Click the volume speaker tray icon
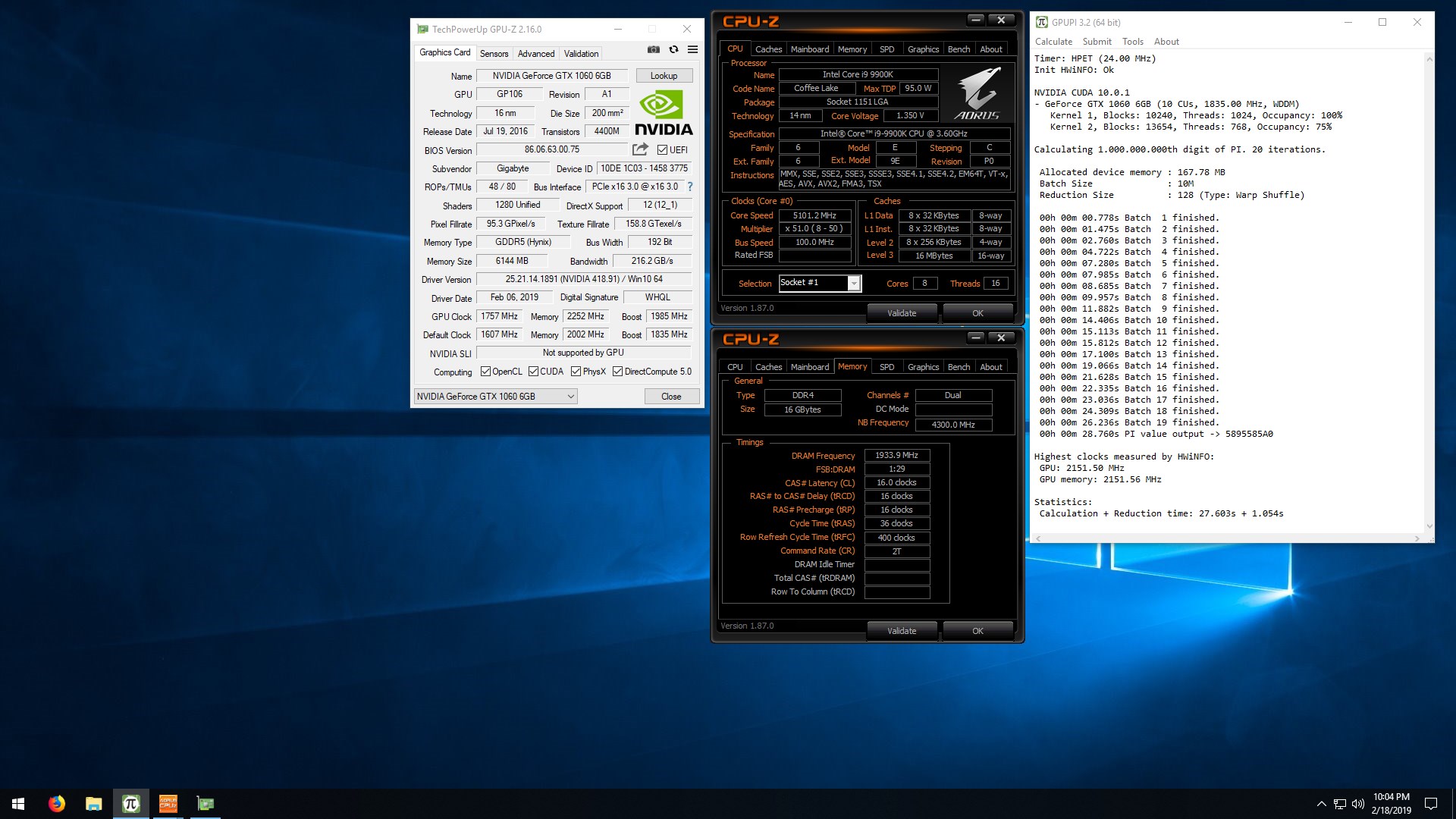This screenshot has width=1456, height=819. coord(1357,804)
